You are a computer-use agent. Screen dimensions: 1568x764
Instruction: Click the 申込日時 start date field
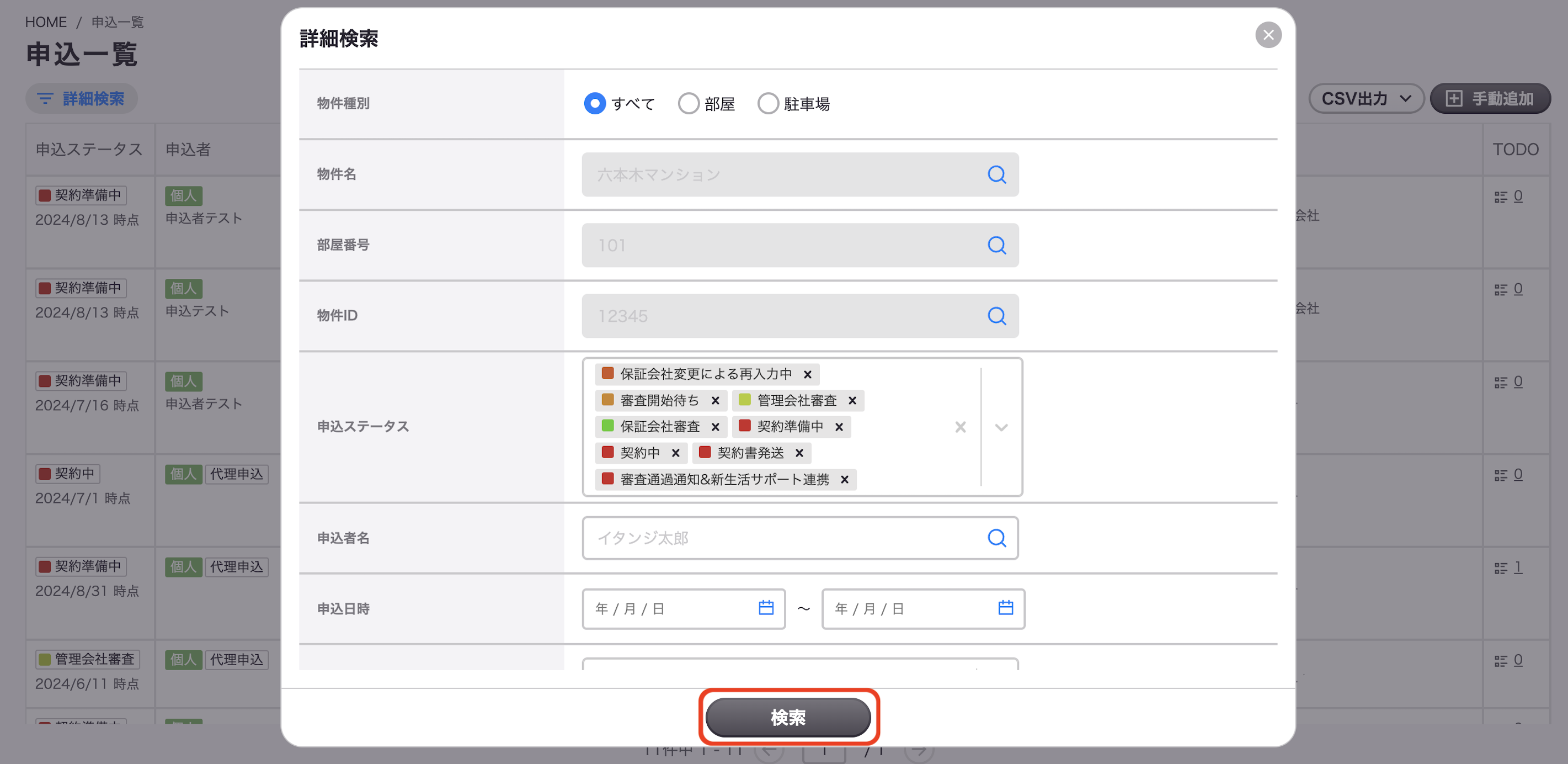(684, 609)
